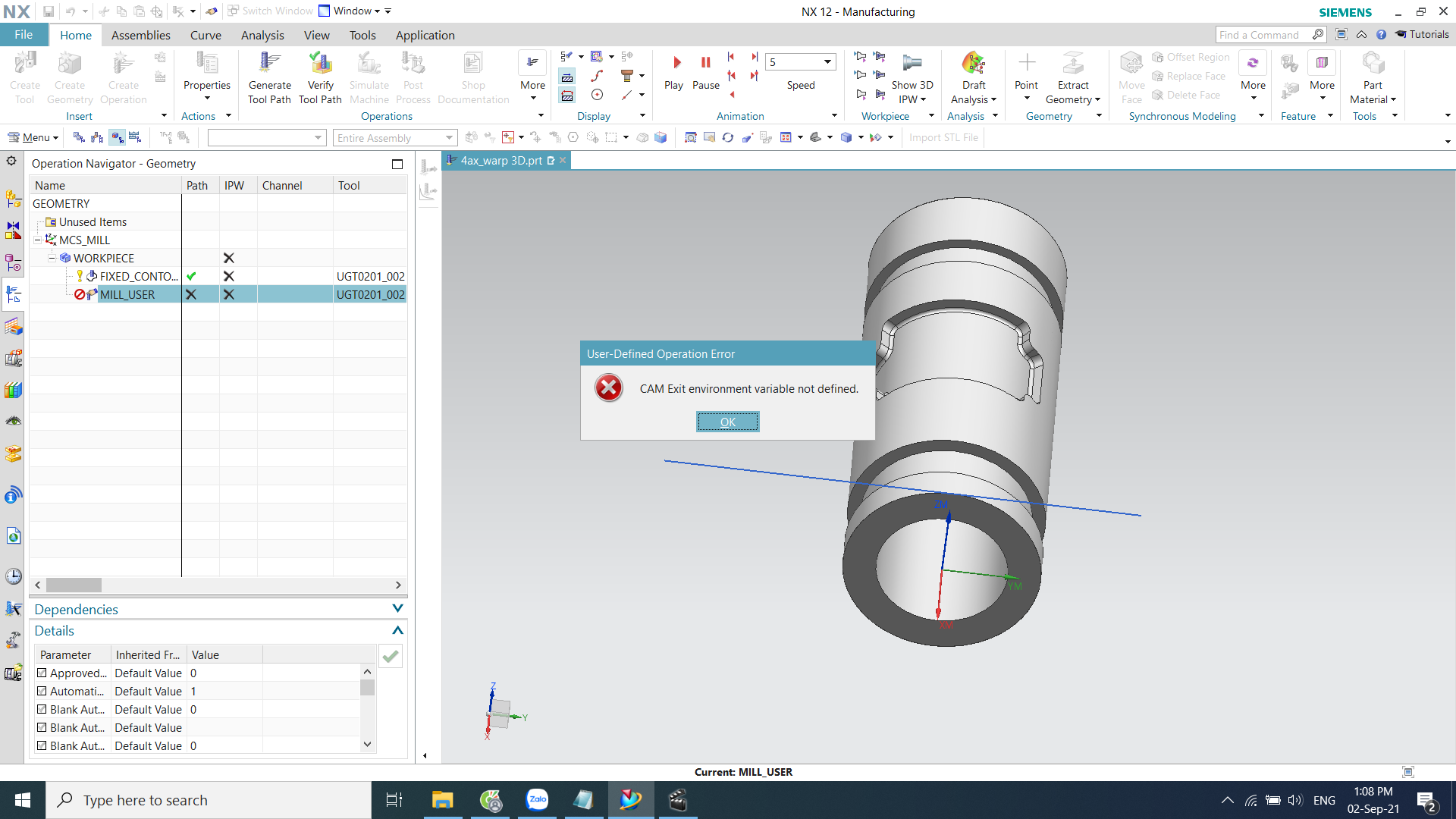Viewport: 1456px width, 819px height.
Task: Toggle the Approved parameter checkbox
Action: click(x=42, y=673)
